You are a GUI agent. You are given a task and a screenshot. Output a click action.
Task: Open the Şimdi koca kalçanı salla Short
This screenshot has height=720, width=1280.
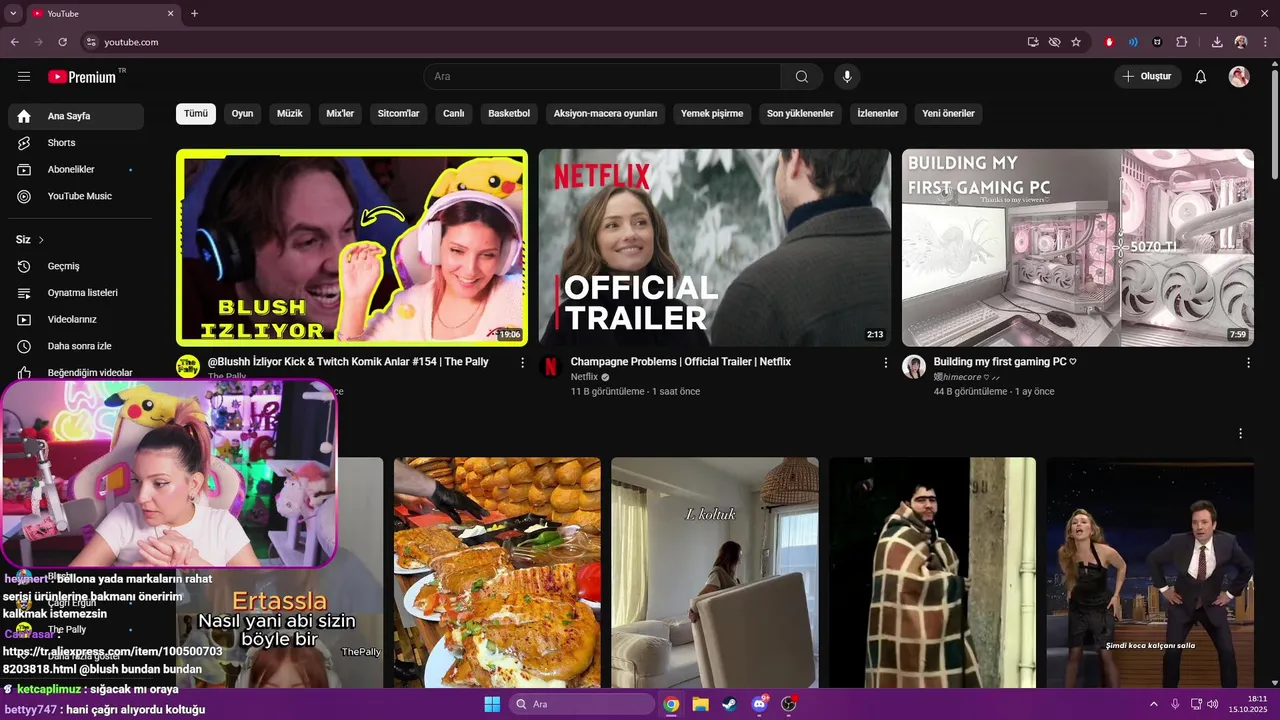pyautogui.click(x=1150, y=572)
